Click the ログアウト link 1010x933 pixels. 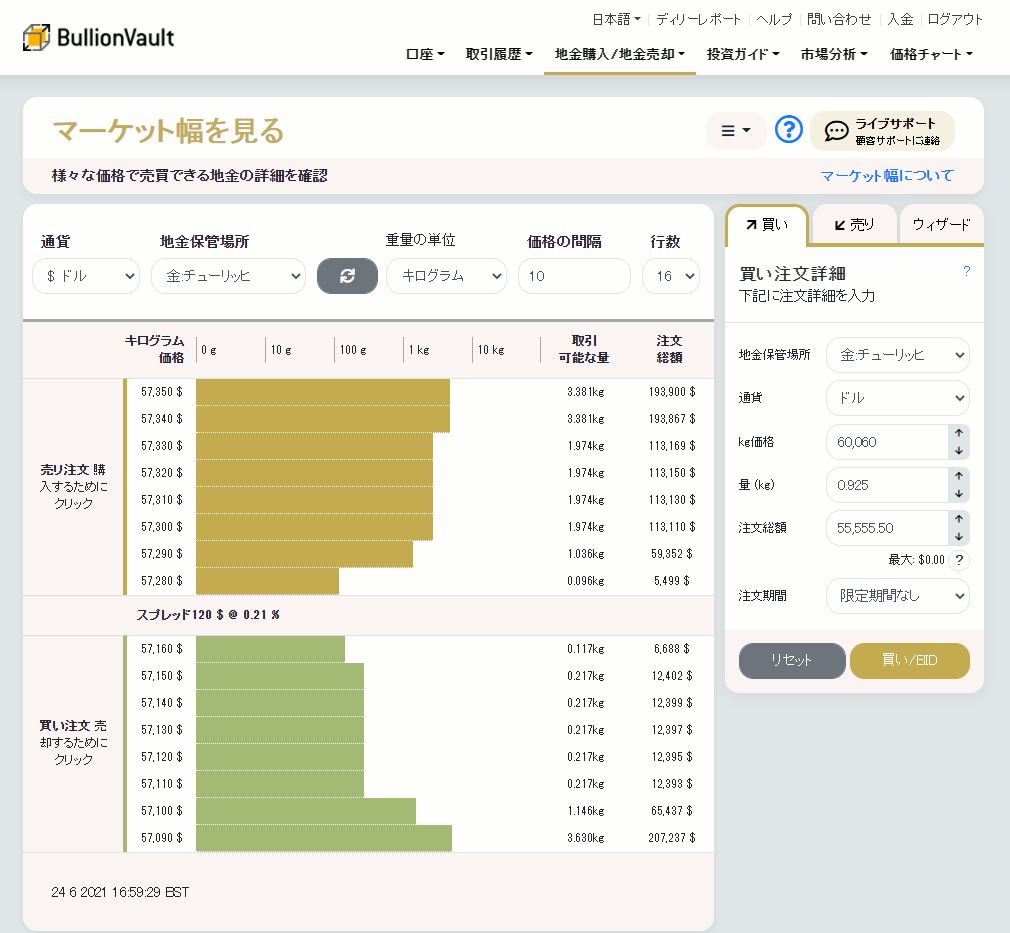[x=955, y=19]
